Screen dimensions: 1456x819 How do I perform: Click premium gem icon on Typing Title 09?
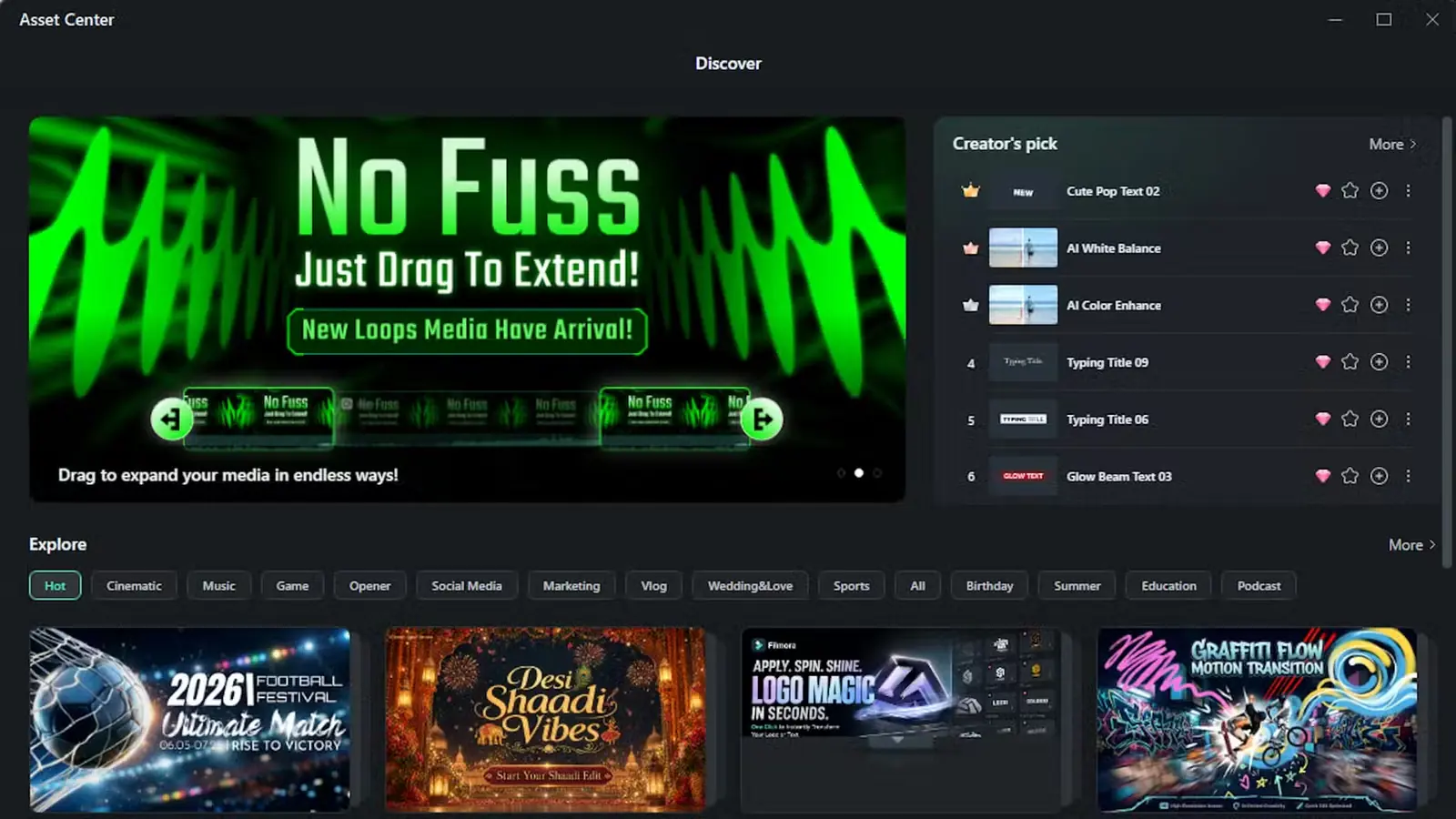tap(1323, 362)
